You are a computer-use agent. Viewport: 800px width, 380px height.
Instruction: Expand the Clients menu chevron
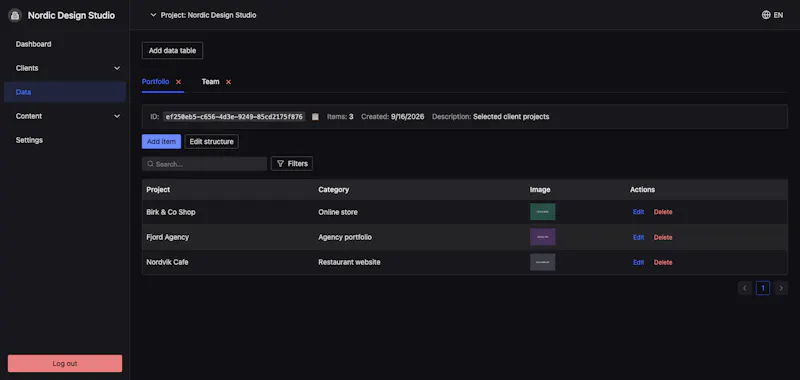coord(117,68)
